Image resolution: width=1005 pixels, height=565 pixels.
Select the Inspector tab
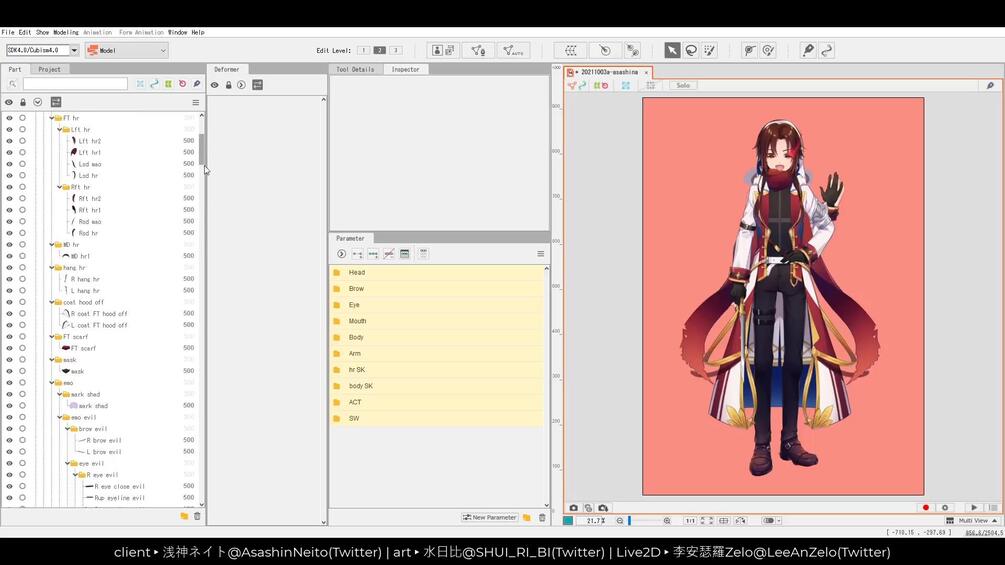click(405, 69)
